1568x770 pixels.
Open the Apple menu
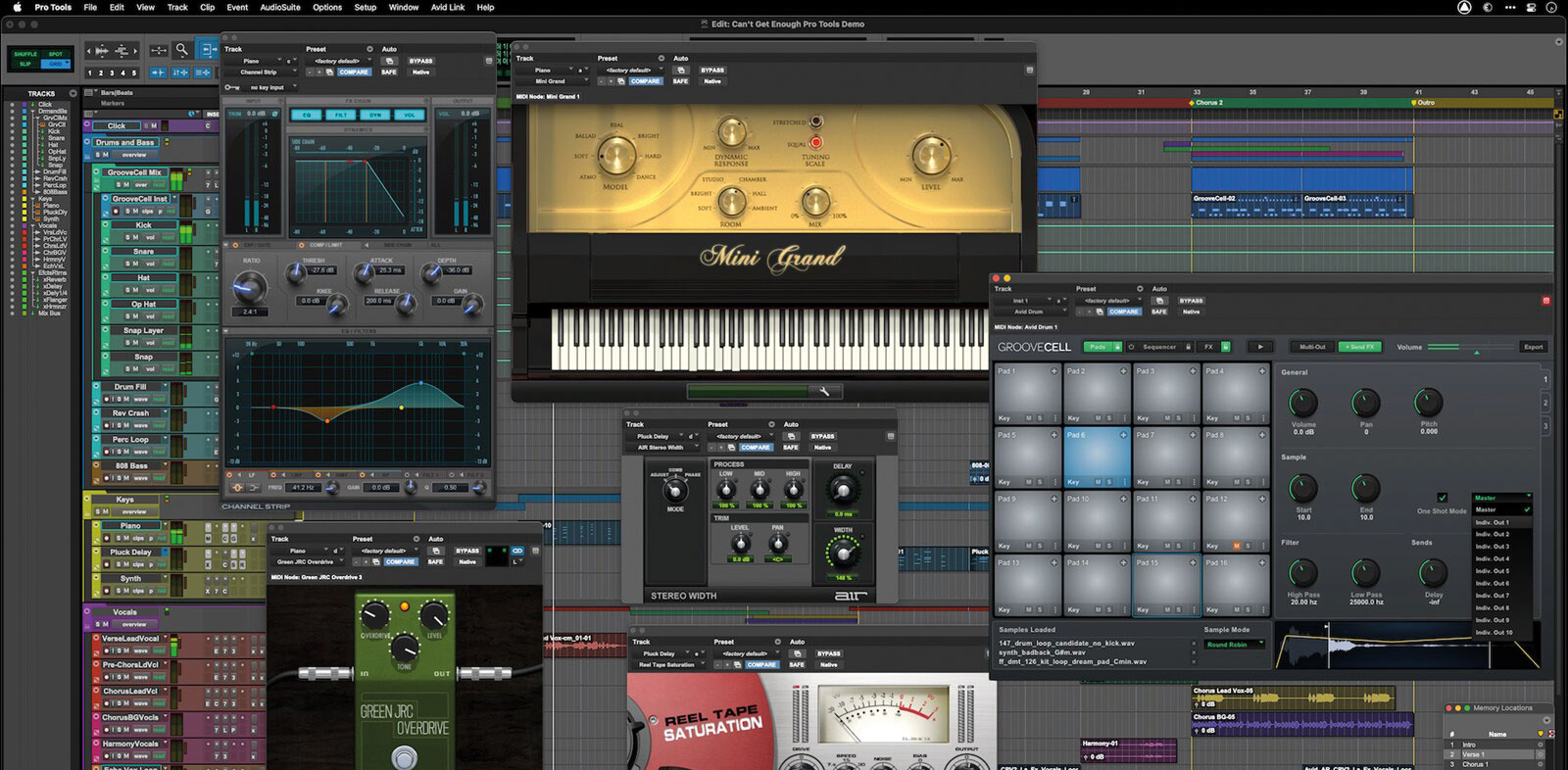[17, 7]
